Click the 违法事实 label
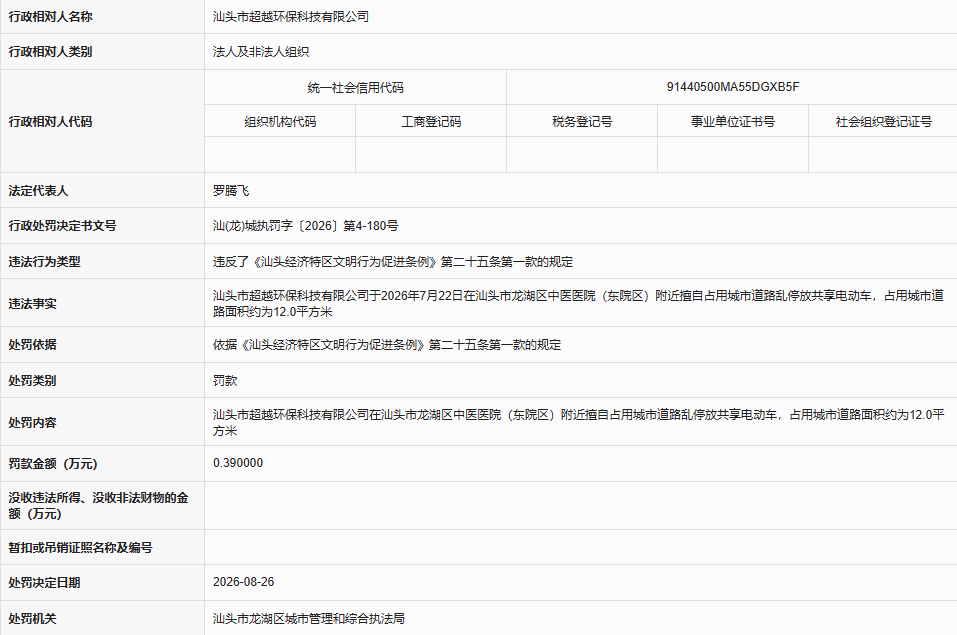This screenshot has width=957, height=635. (32, 303)
